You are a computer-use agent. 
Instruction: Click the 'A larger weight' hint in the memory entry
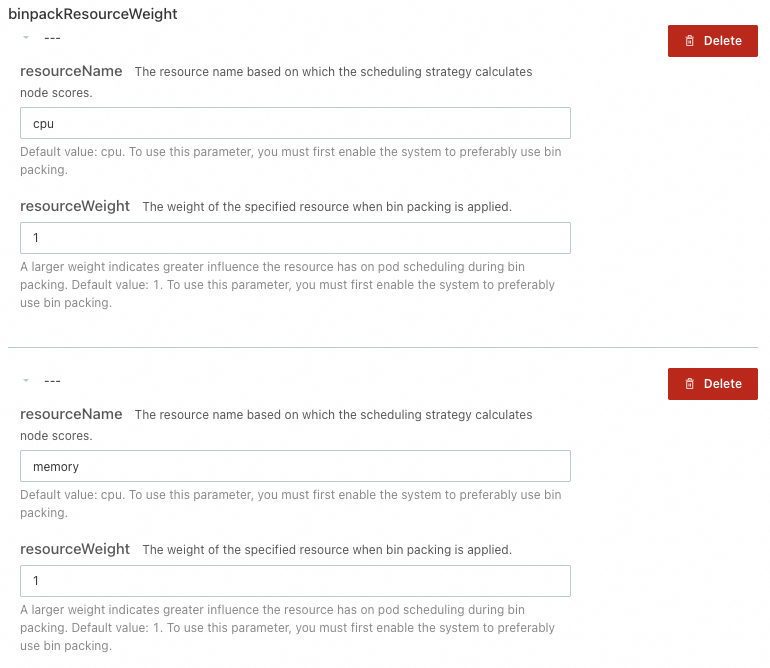point(287,628)
